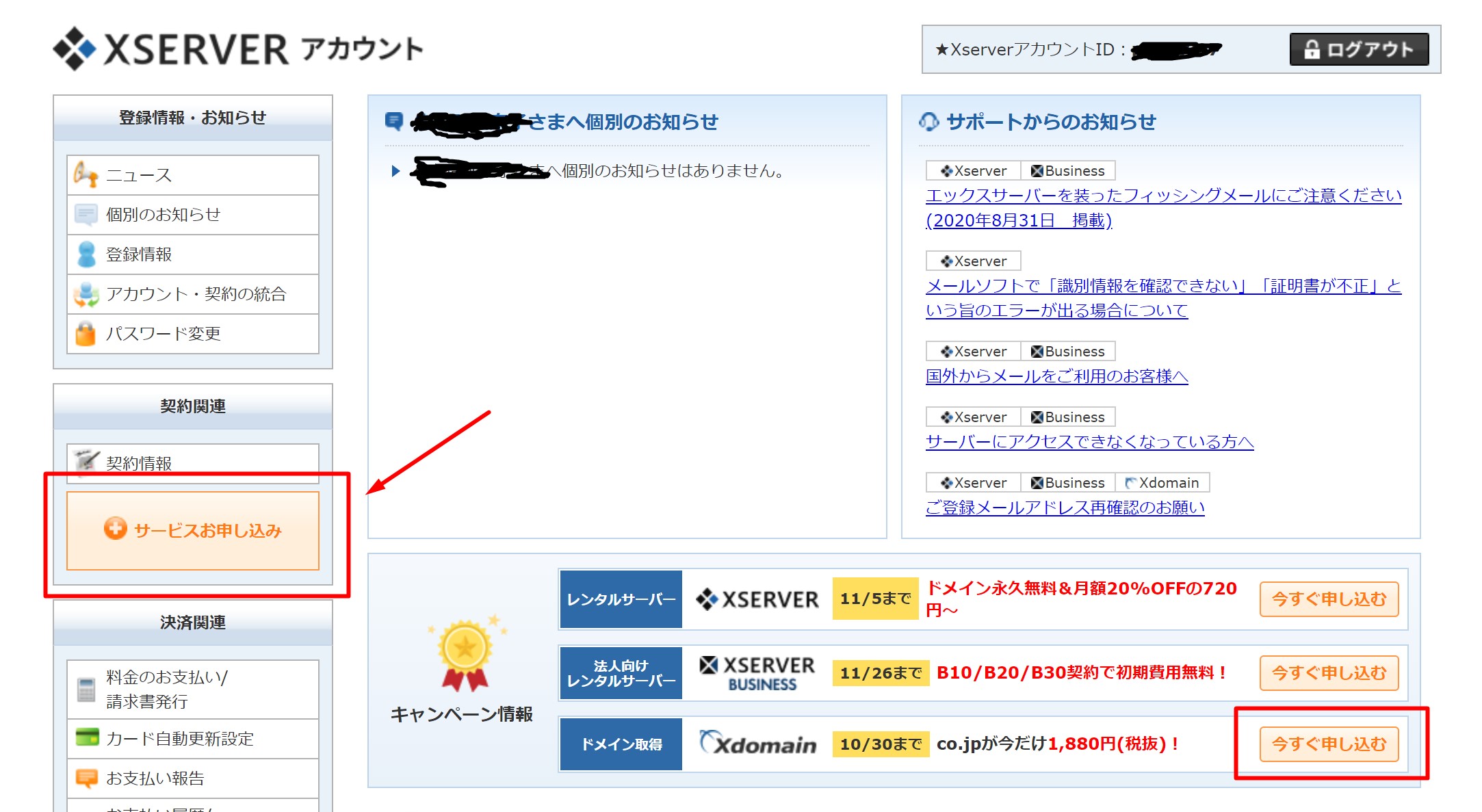Click the Business tag above the phishing notice
Image resolution: width=1482 pixels, height=812 pixels.
click(1067, 171)
